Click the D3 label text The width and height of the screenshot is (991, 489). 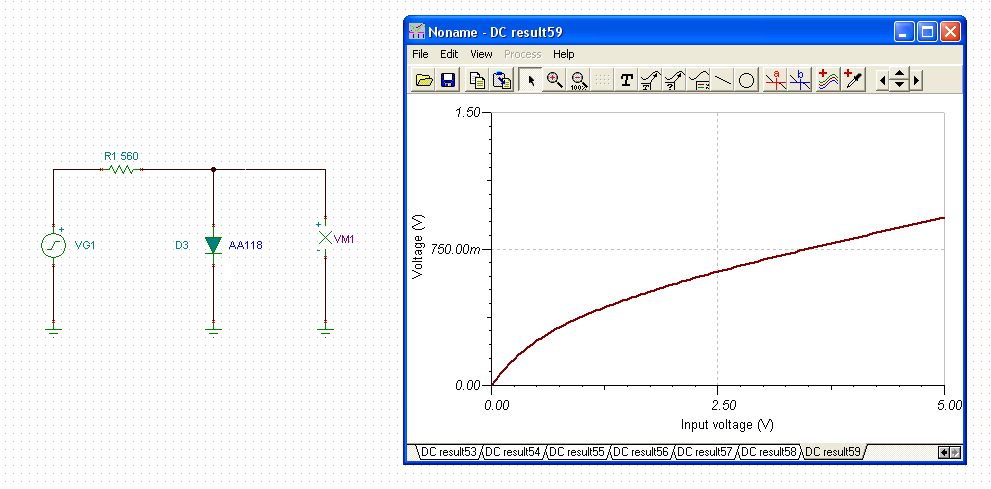(181, 245)
